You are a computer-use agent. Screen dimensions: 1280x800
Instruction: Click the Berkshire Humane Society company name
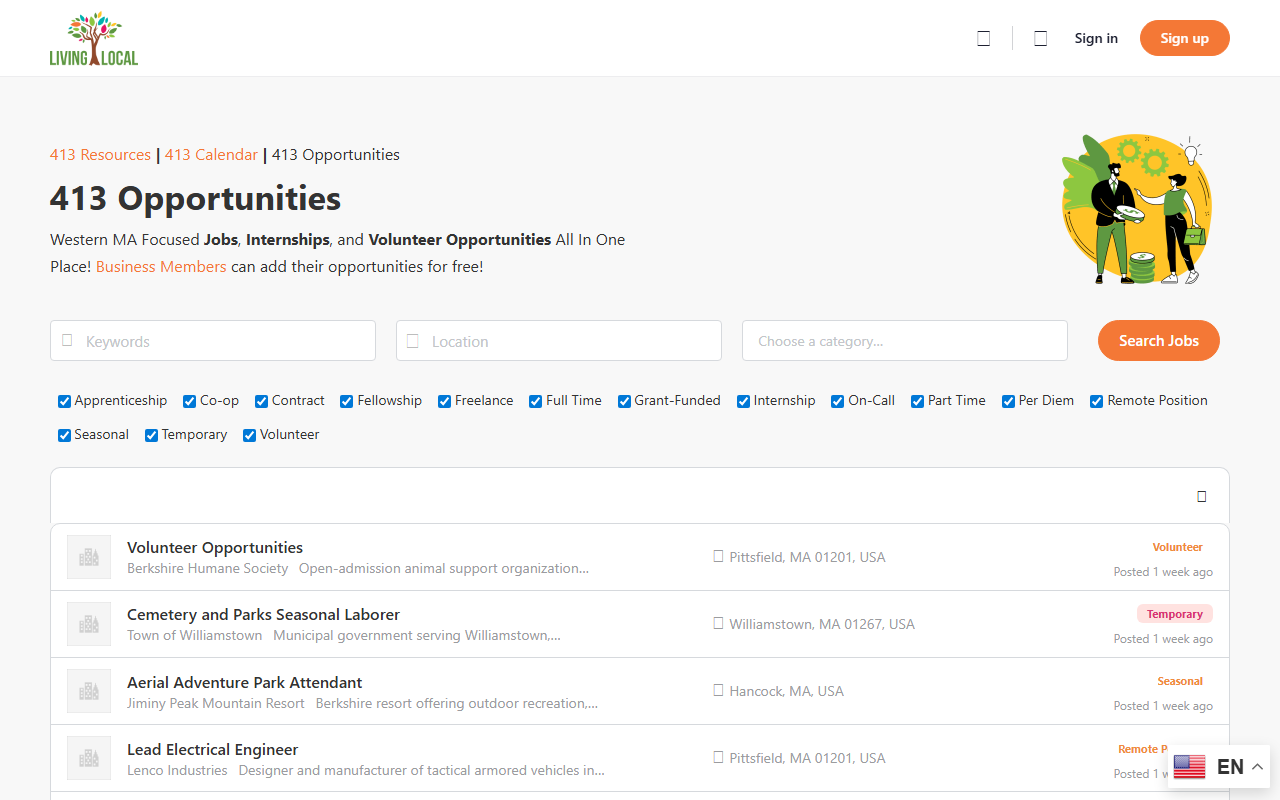tap(207, 568)
